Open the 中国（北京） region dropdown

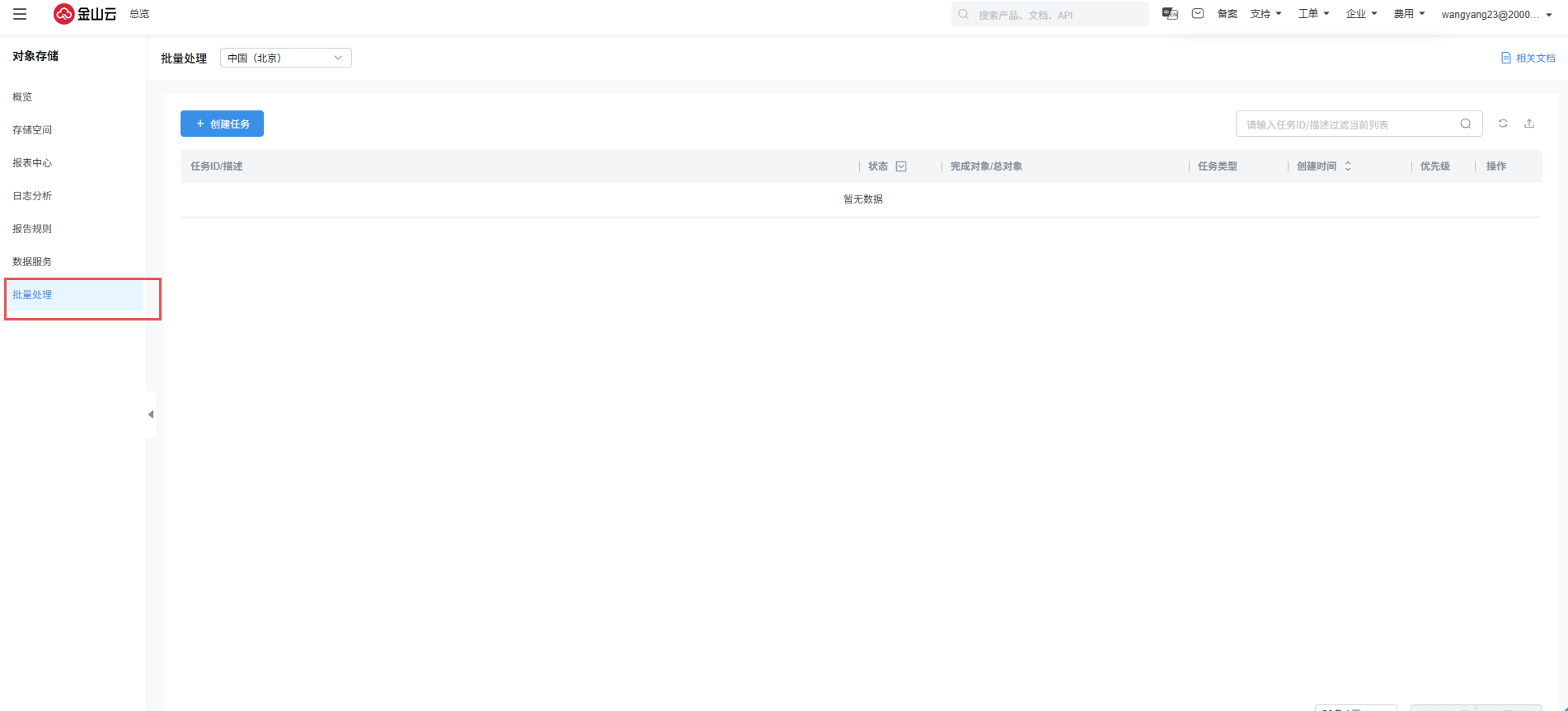[x=286, y=58]
